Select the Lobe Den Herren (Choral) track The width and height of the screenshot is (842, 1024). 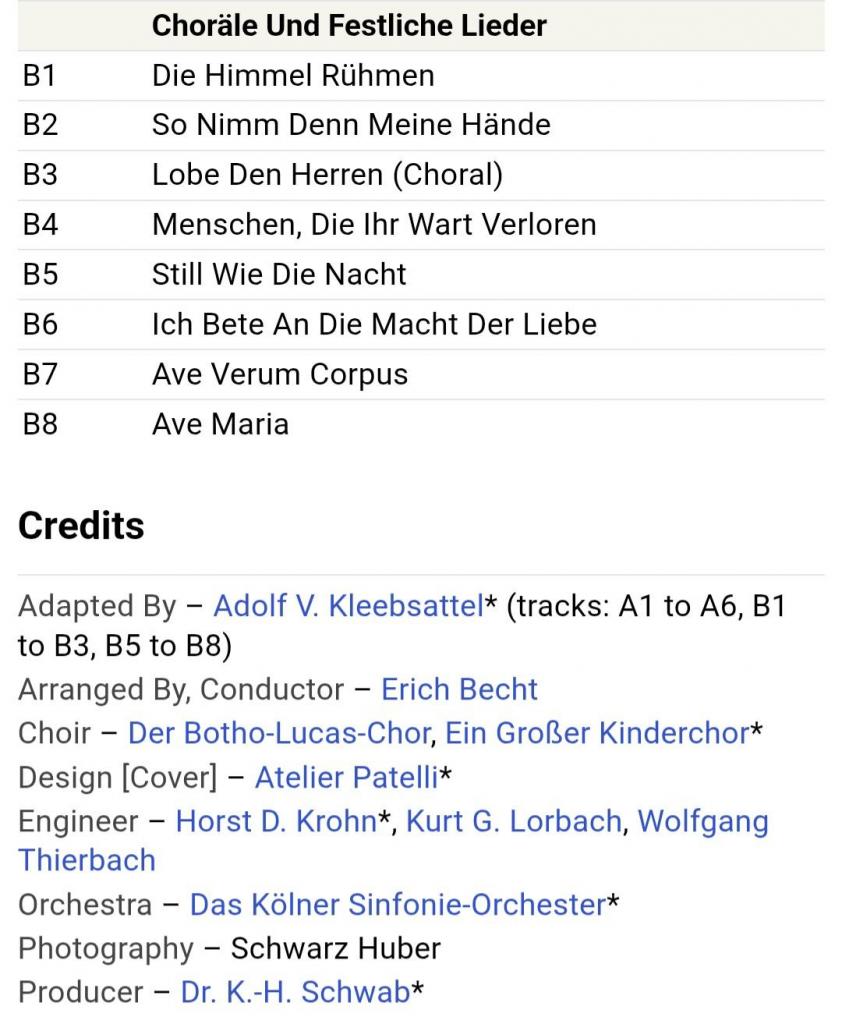327,175
